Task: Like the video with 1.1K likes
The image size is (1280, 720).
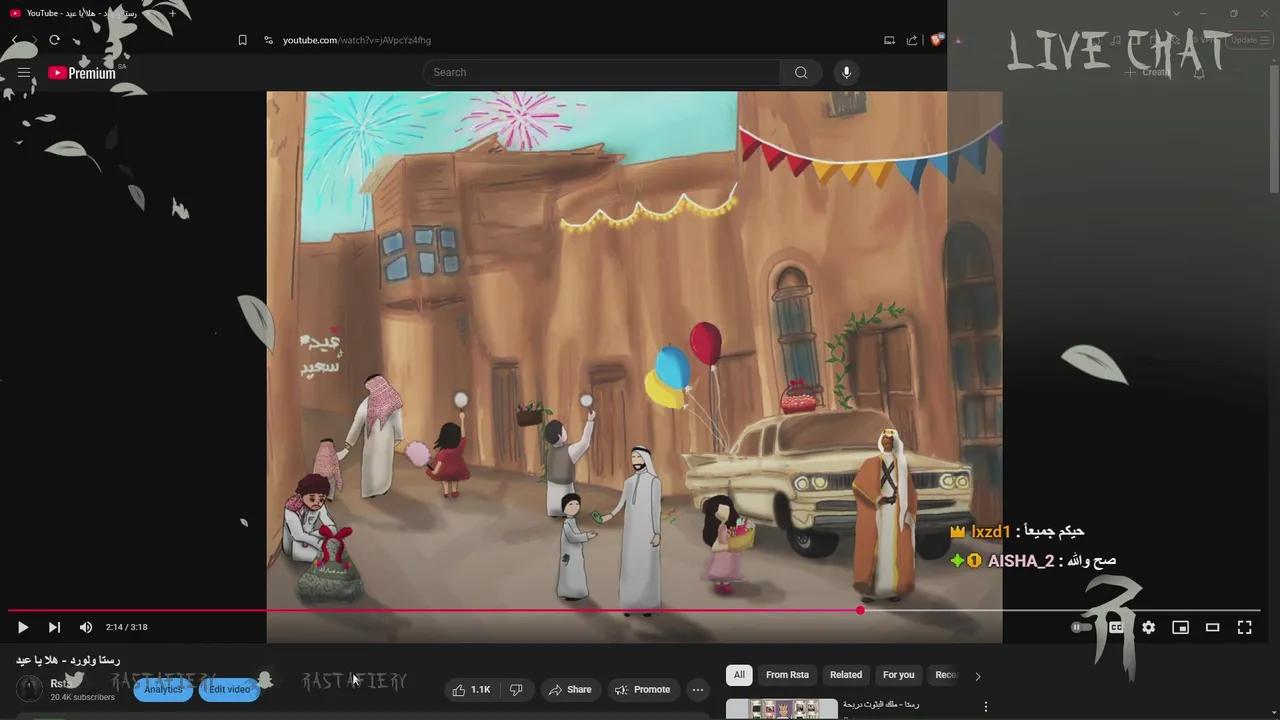Action: [x=471, y=690]
